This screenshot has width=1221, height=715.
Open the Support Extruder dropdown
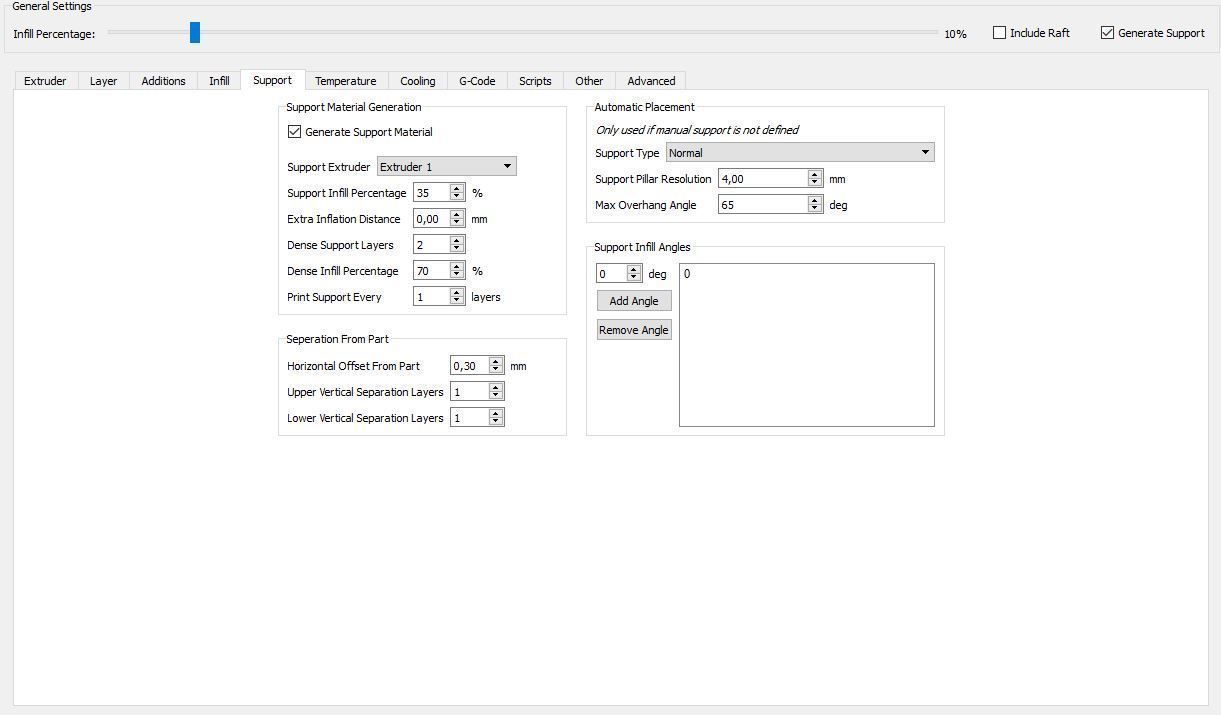click(x=446, y=167)
